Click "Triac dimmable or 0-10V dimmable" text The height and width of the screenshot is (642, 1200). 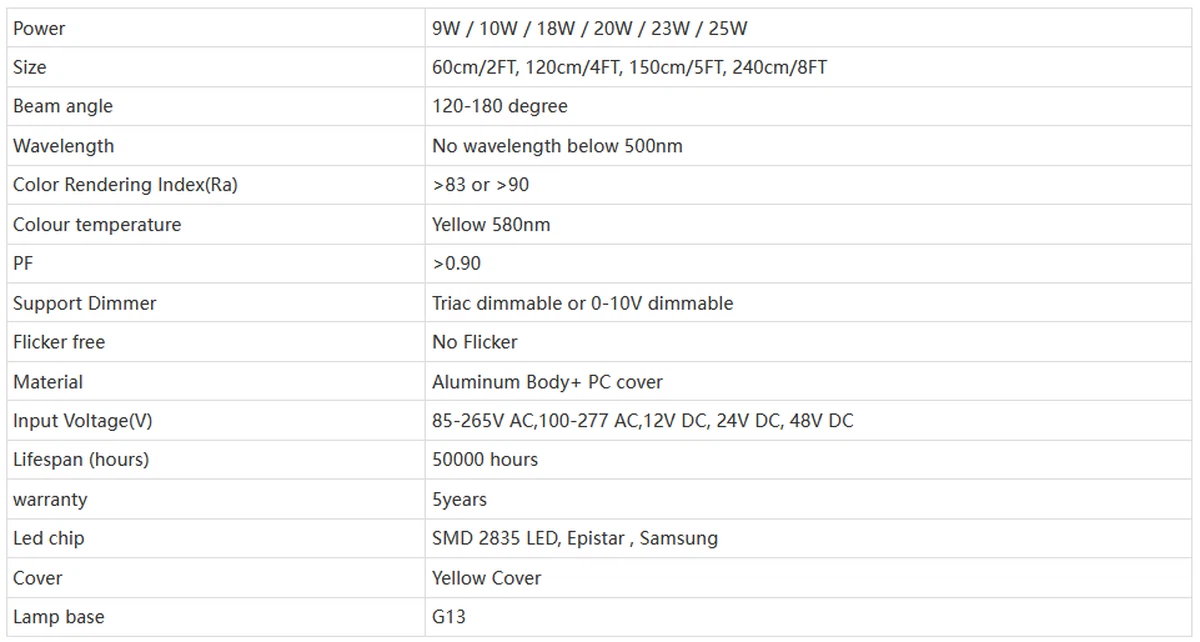click(x=582, y=303)
